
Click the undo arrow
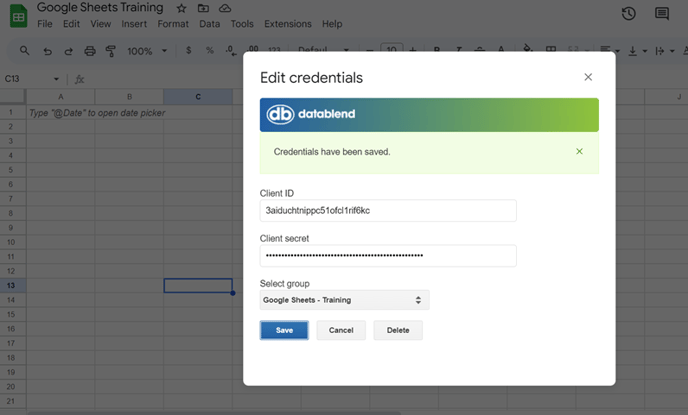point(47,51)
